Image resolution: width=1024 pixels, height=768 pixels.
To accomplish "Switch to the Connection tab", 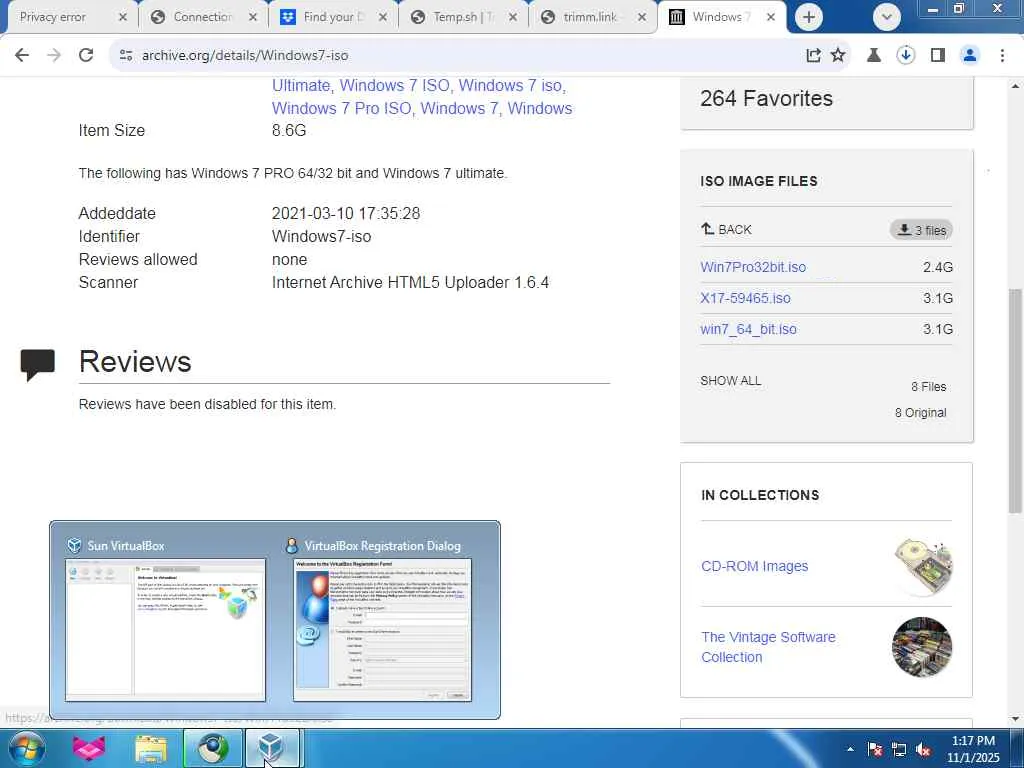I will pos(202,18).
